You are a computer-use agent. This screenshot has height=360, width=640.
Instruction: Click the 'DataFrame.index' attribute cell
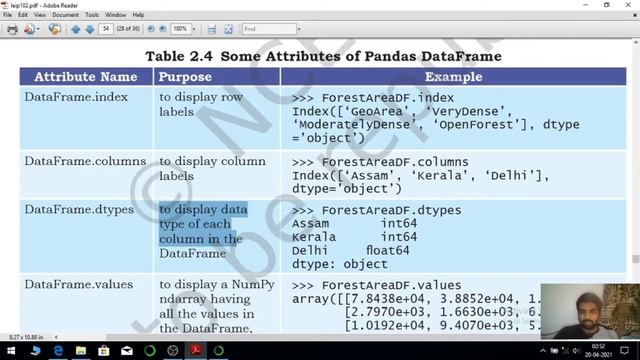pos(76,97)
